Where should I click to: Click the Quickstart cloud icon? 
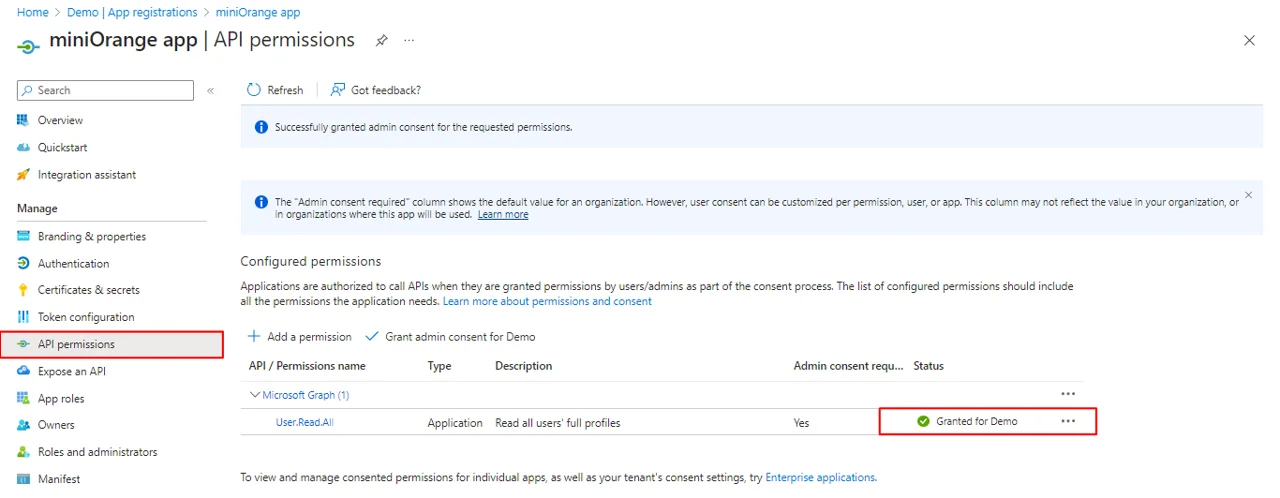point(24,147)
